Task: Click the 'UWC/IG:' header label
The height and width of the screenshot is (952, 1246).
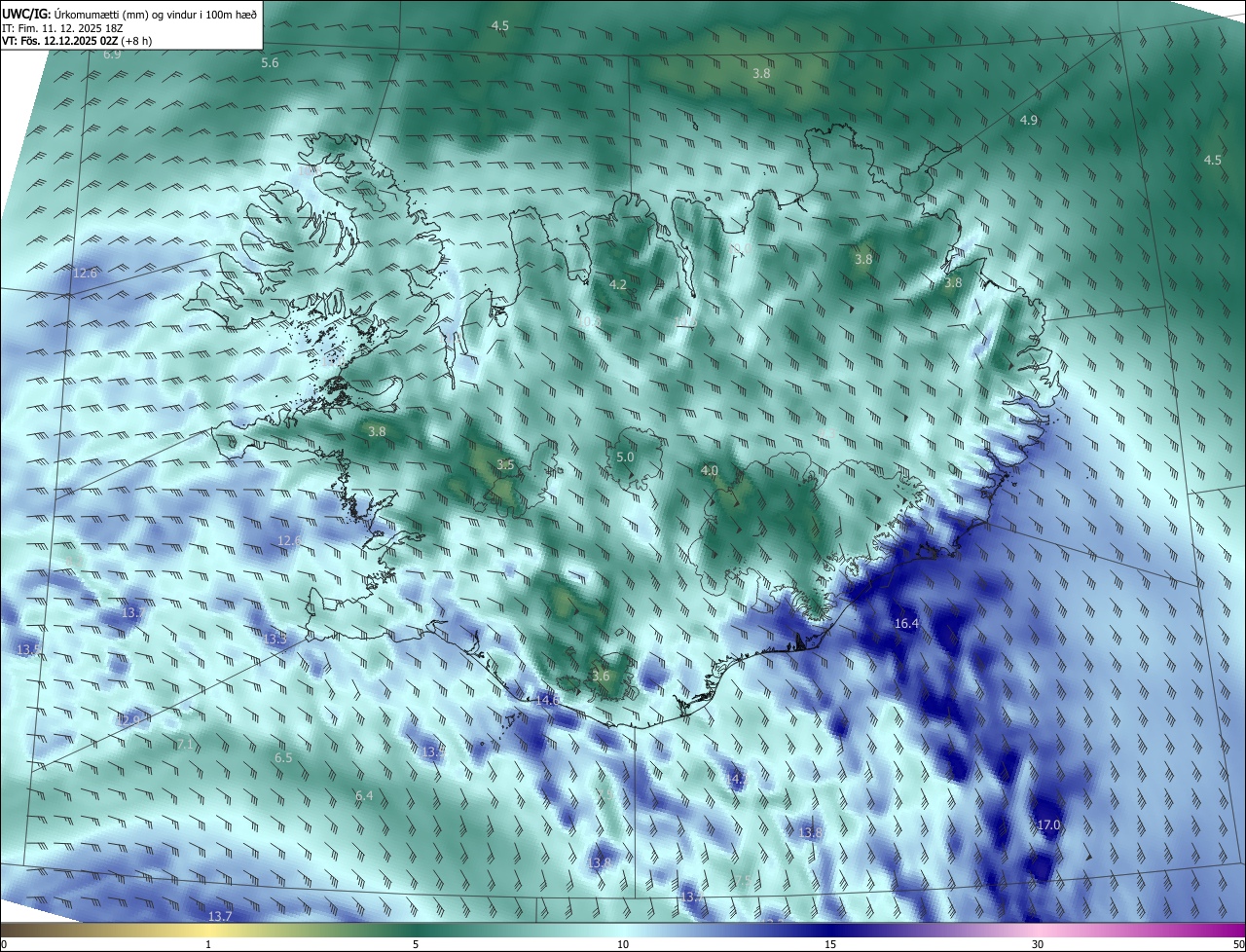Action: coord(26,14)
